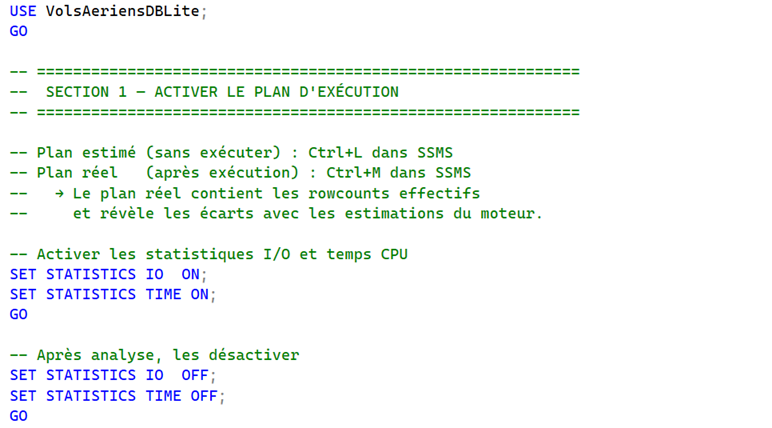This screenshot has width=772, height=428.
Task: Click the Ctrl+M text in the comment
Action: pyautogui.click(x=354, y=172)
